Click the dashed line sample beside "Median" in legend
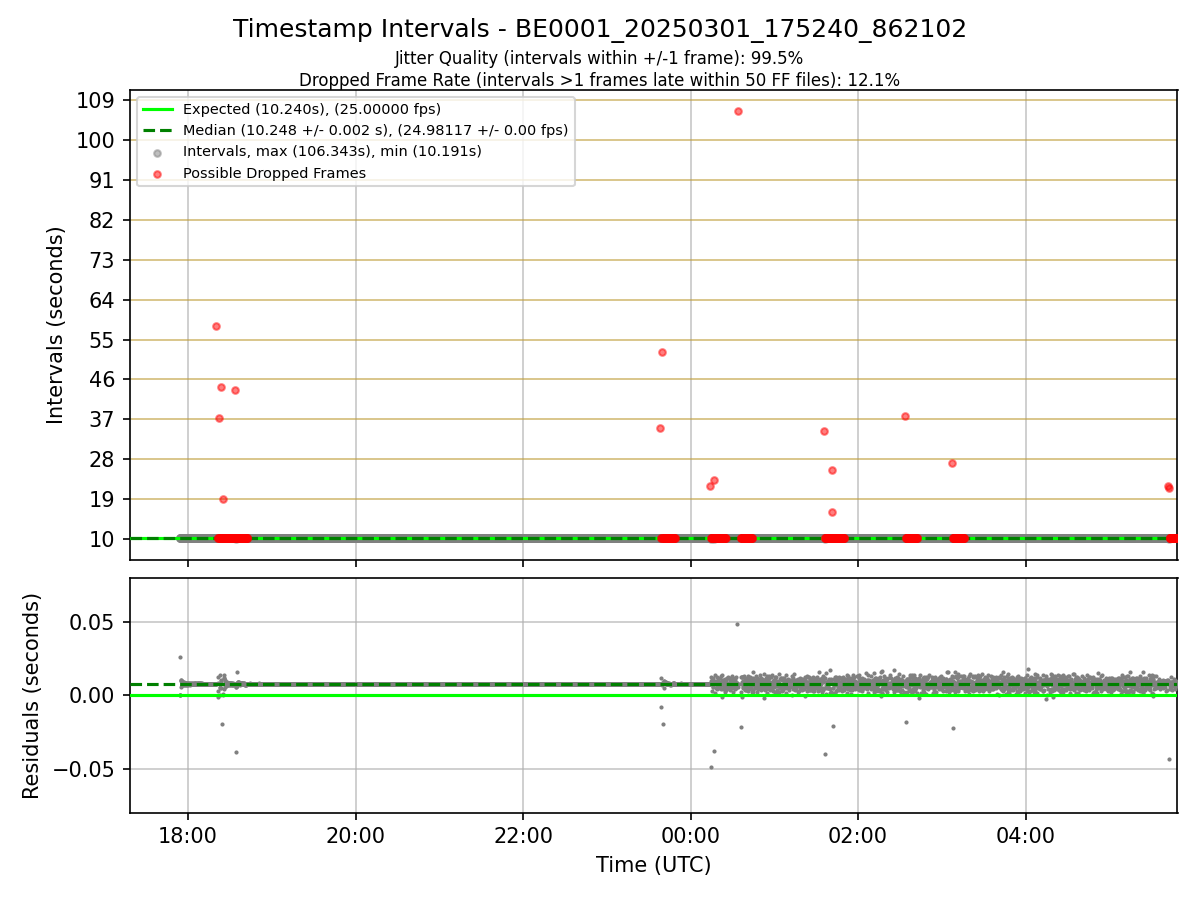The width and height of the screenshot is (1200, 900). [x=157, y=130]
